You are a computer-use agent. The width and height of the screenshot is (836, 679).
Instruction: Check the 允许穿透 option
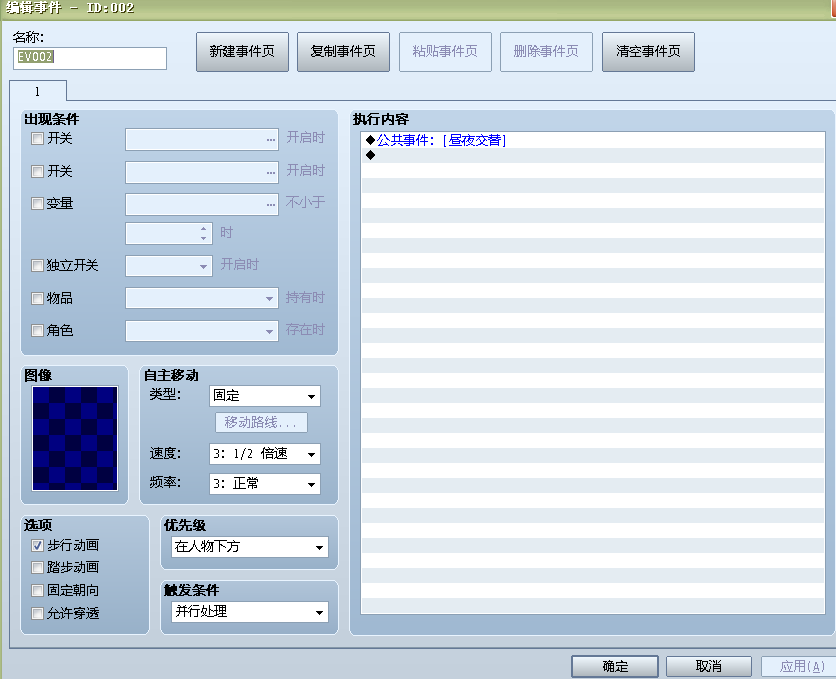pos(37,613)
